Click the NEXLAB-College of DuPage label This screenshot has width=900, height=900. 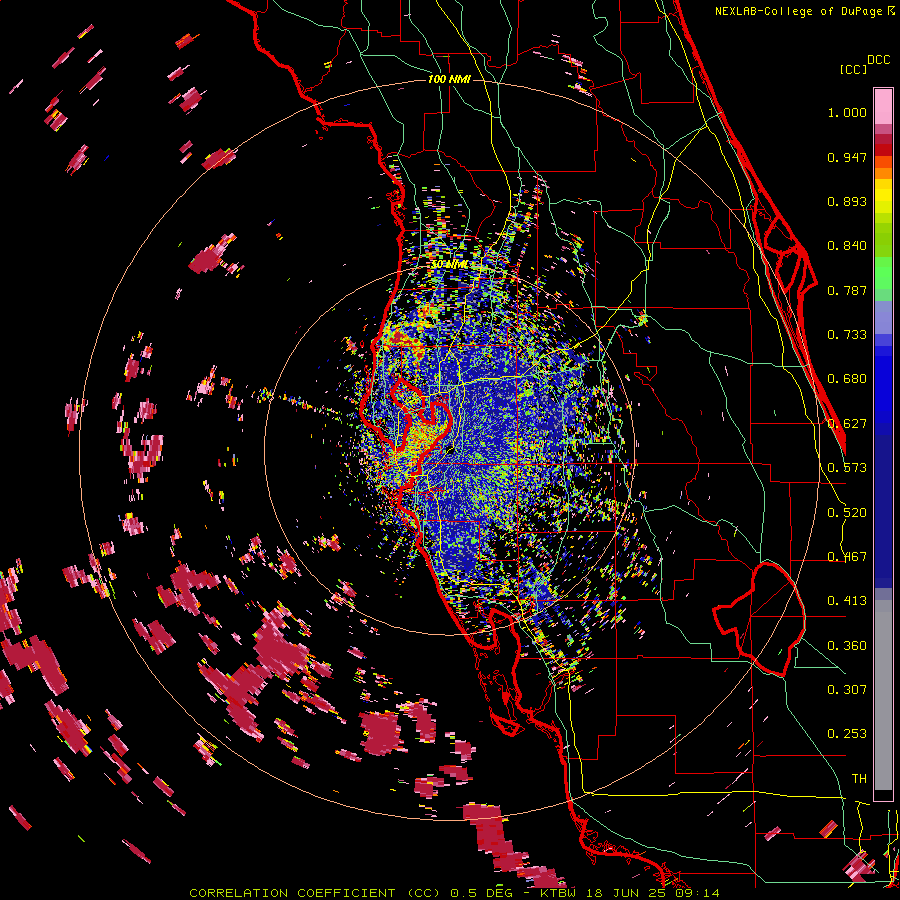800,11
